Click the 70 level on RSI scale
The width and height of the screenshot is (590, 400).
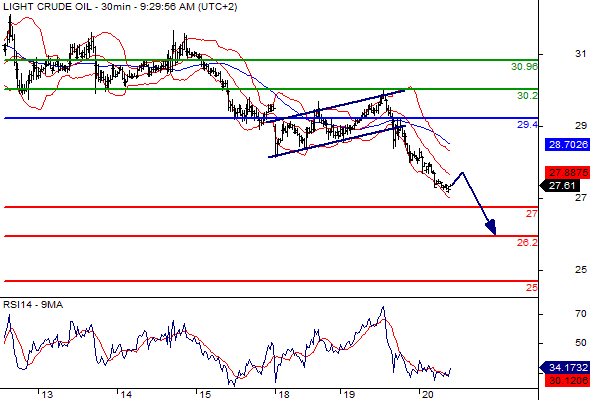(x=581, y=313)
